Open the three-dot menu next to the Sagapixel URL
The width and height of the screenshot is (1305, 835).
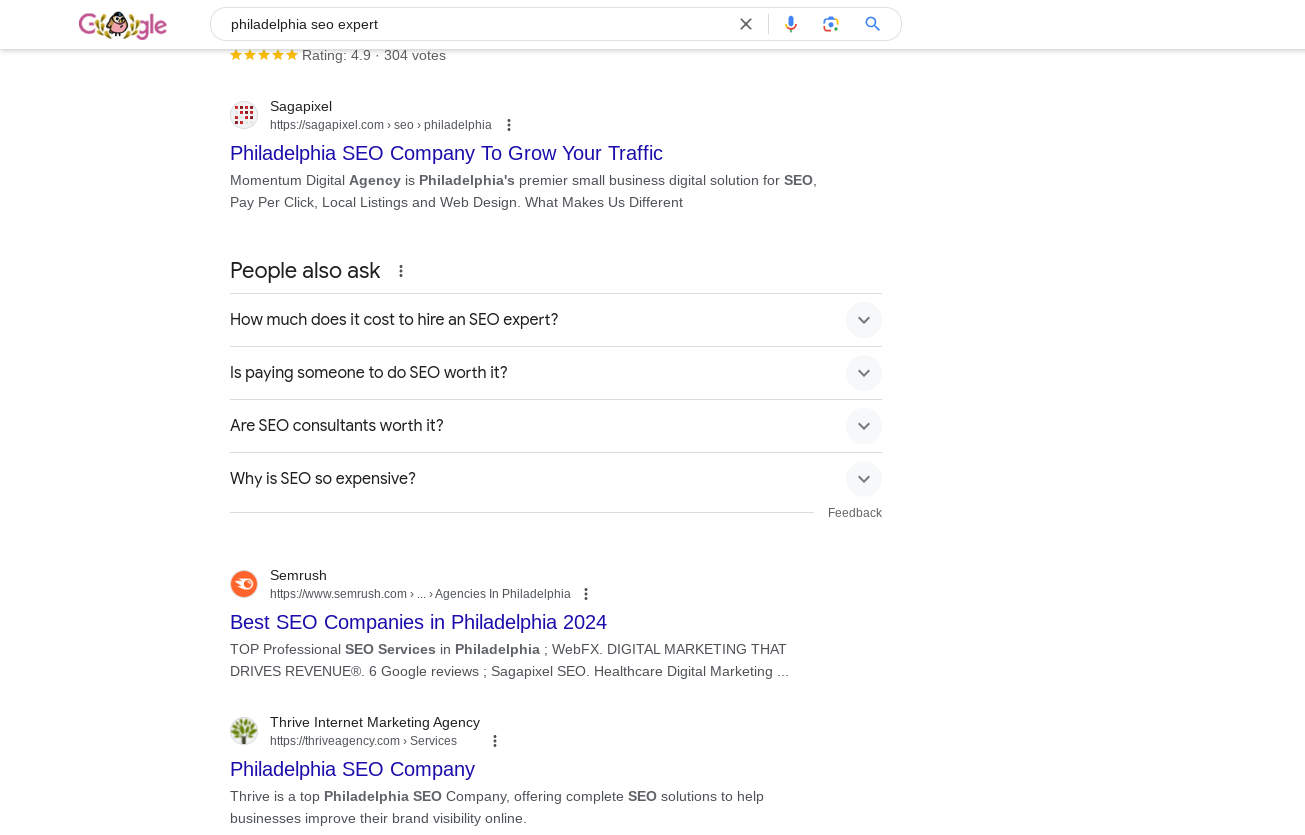pos(509,125)
